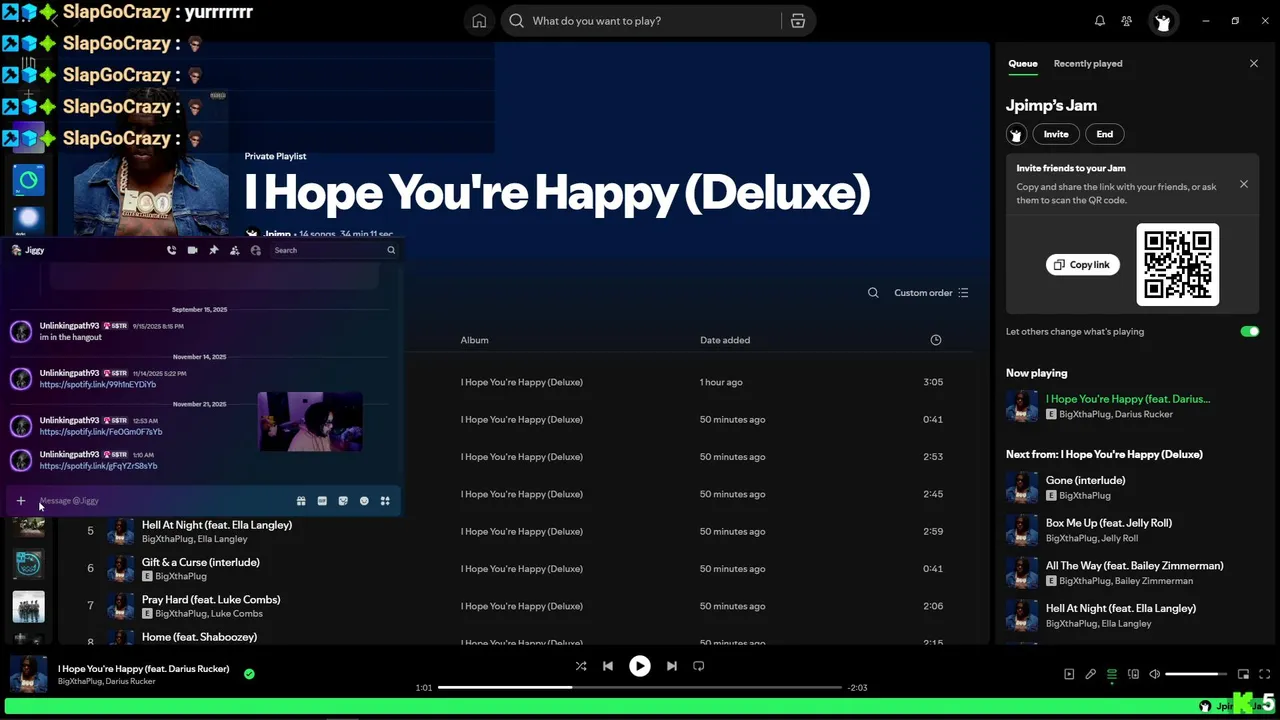Toggle repeat mode
The width and height of the screenshot is (1280, 720).
(699, 666)
